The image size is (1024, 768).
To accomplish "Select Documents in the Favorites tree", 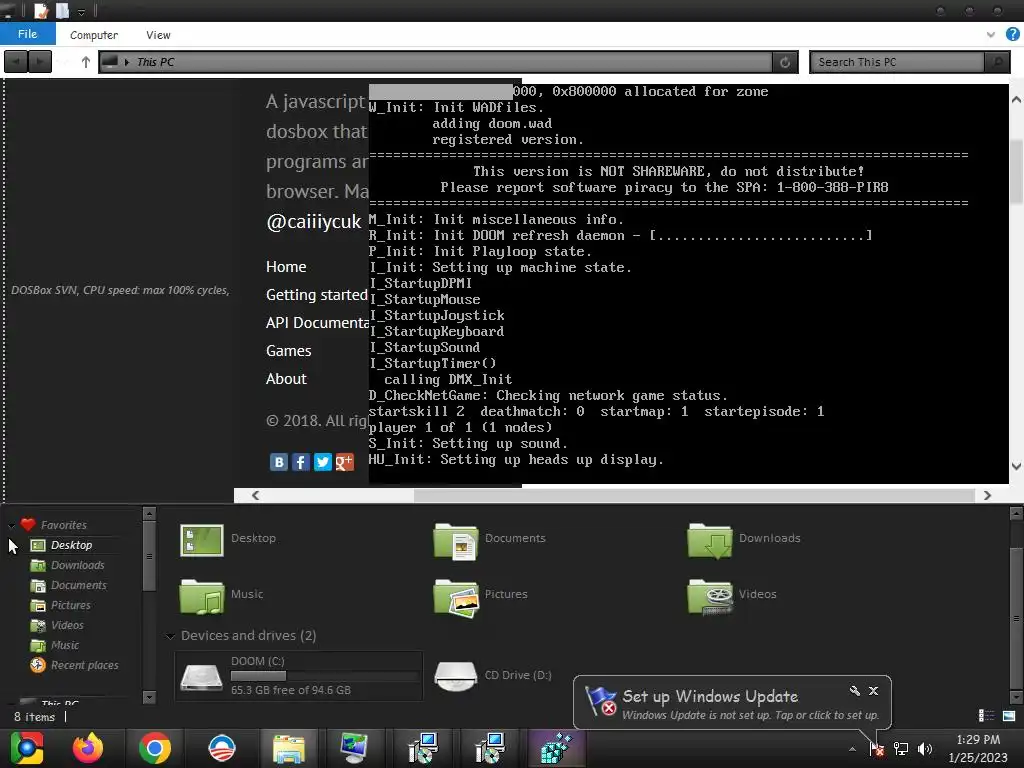I will [78, 585].
